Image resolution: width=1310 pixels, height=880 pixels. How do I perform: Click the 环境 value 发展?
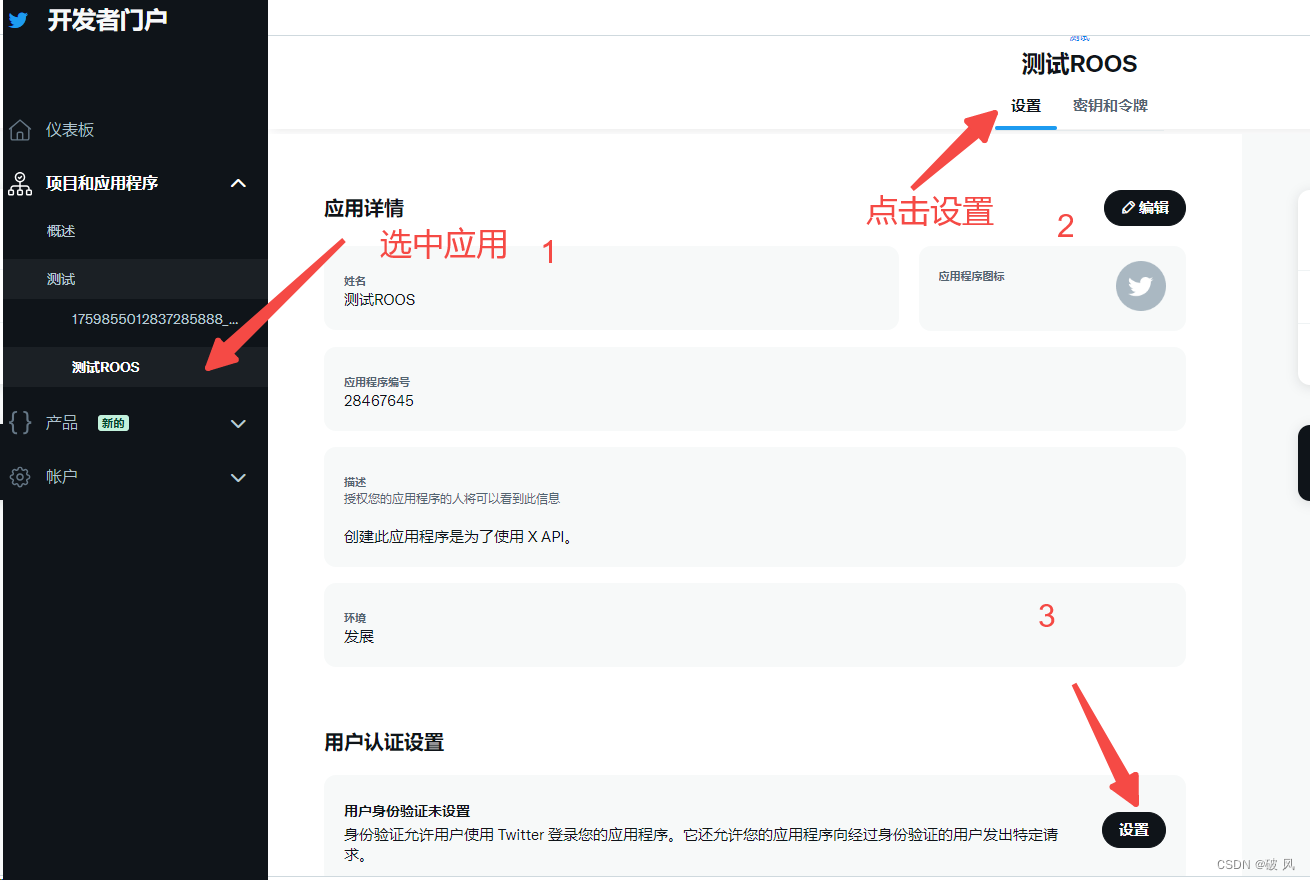(359, 637)
